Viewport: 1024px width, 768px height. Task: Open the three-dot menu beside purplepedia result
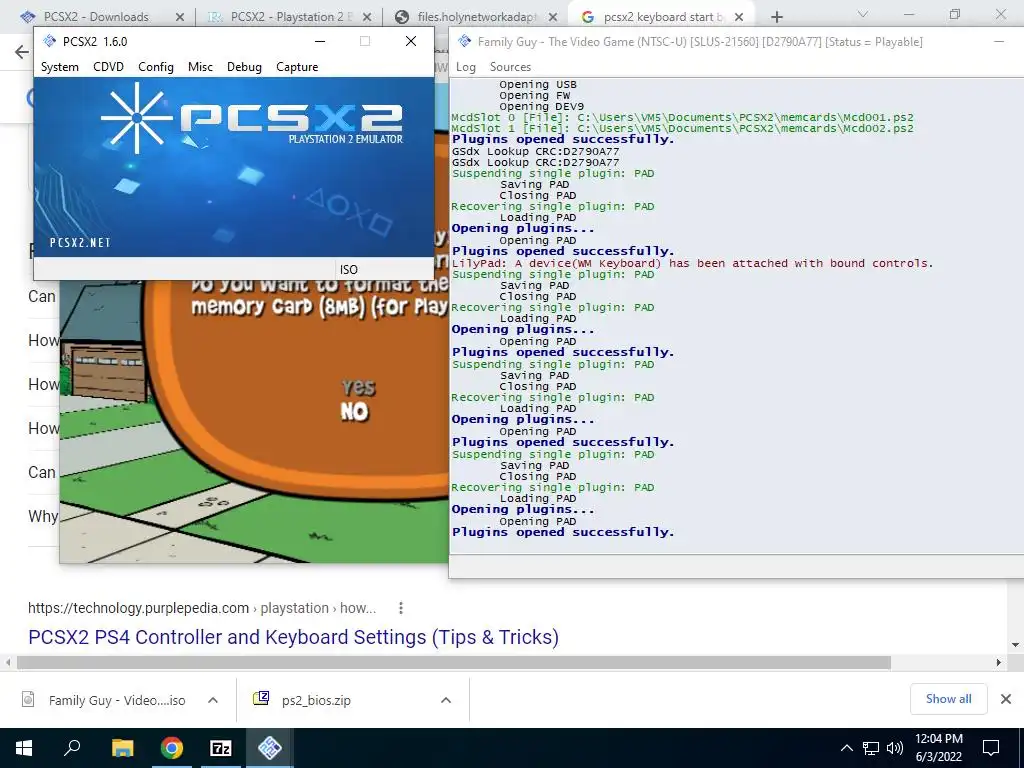pyautogui.click(x=400, y=608)
